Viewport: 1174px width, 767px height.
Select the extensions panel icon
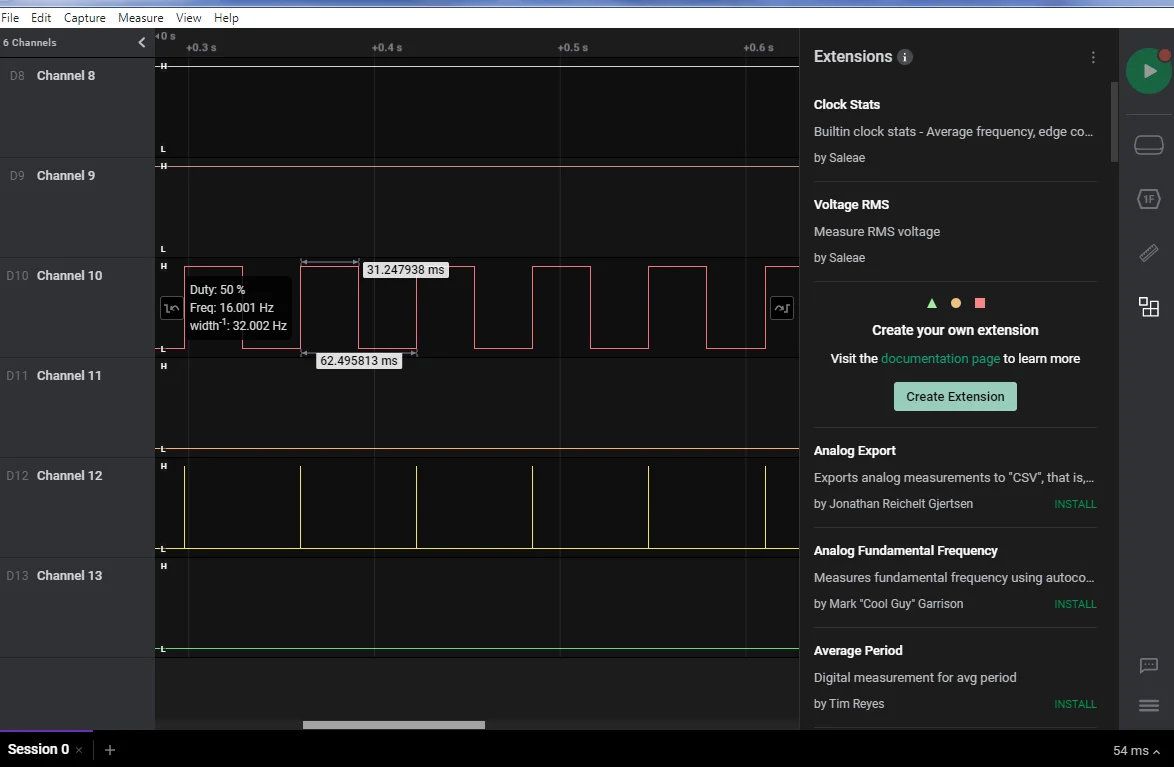(1149, 307)
